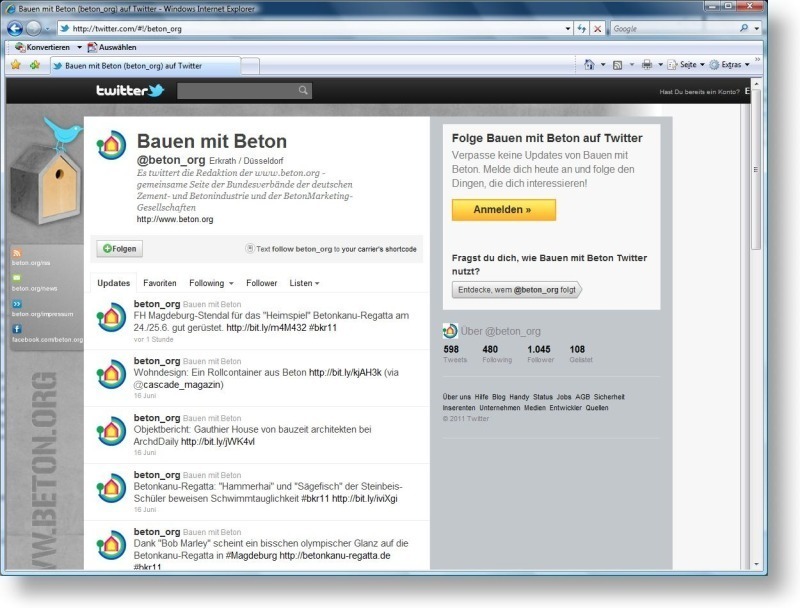800x608 pixels.
Task: Click the yellow Anmelden button
Action: [504, 210]
